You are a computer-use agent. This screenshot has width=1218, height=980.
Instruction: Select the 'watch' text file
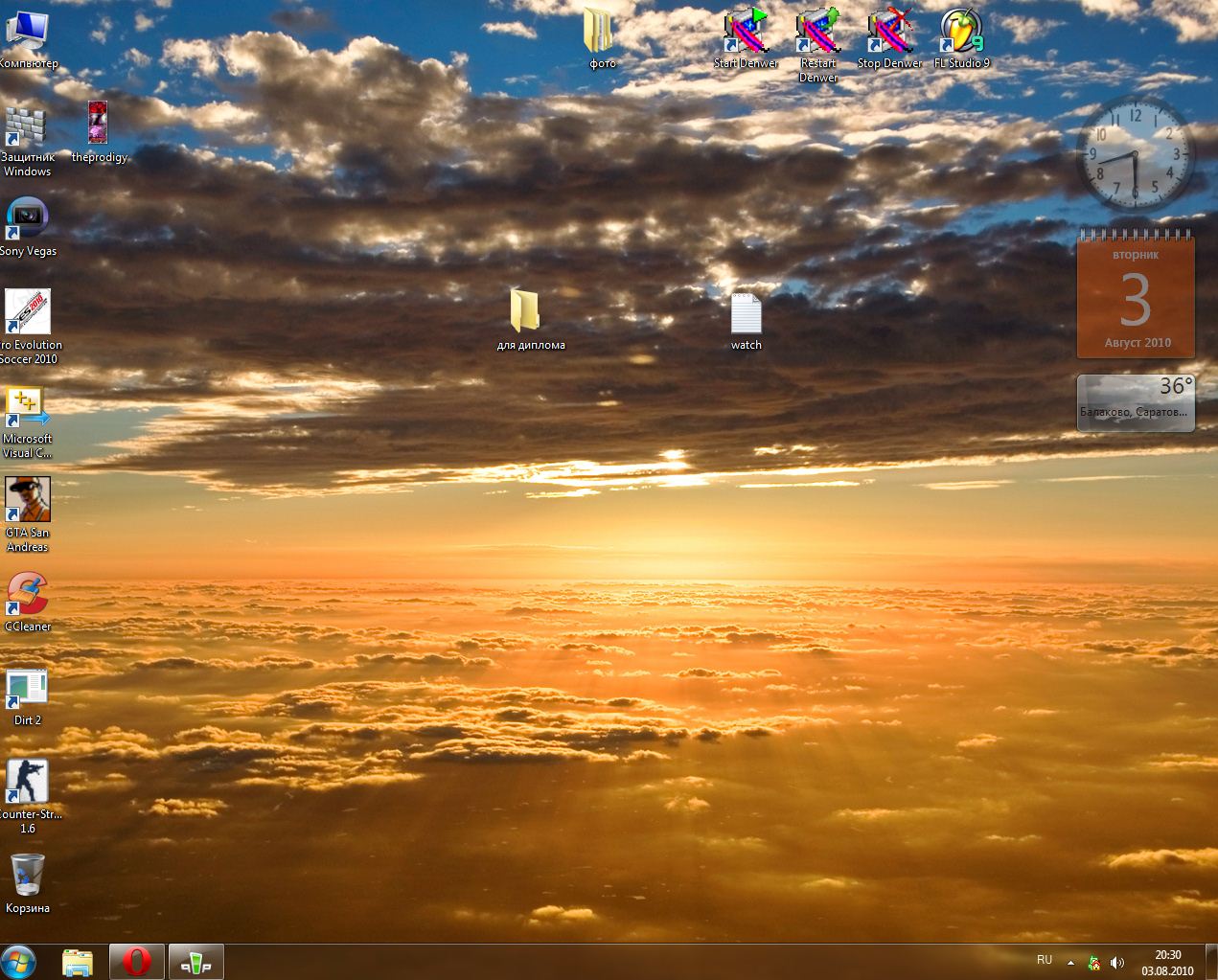click(746, 313)
